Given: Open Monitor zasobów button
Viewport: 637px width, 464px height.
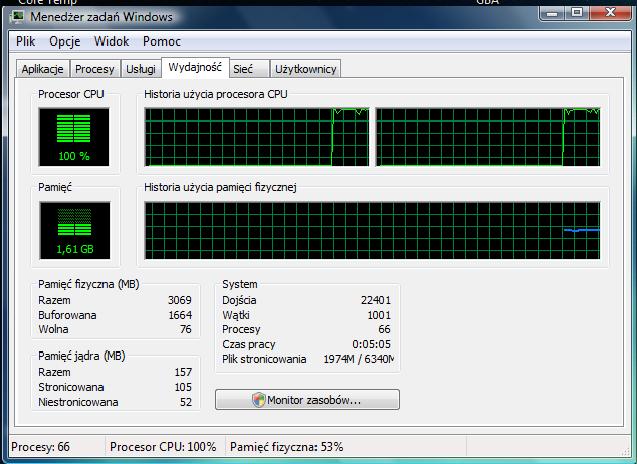Looking at the screenshot, I should (307, 400).
